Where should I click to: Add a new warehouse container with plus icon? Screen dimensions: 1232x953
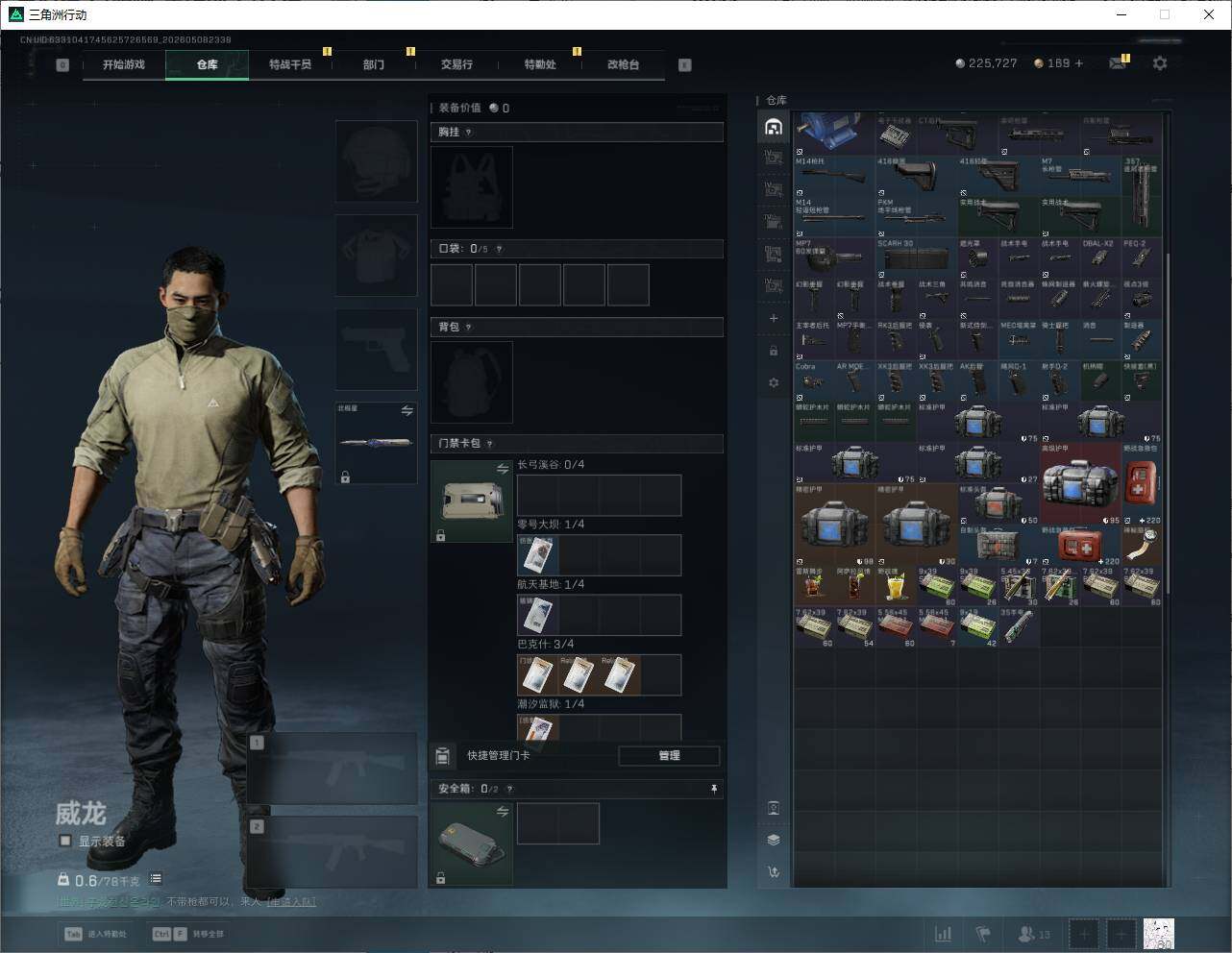click(x=774, y=318)
